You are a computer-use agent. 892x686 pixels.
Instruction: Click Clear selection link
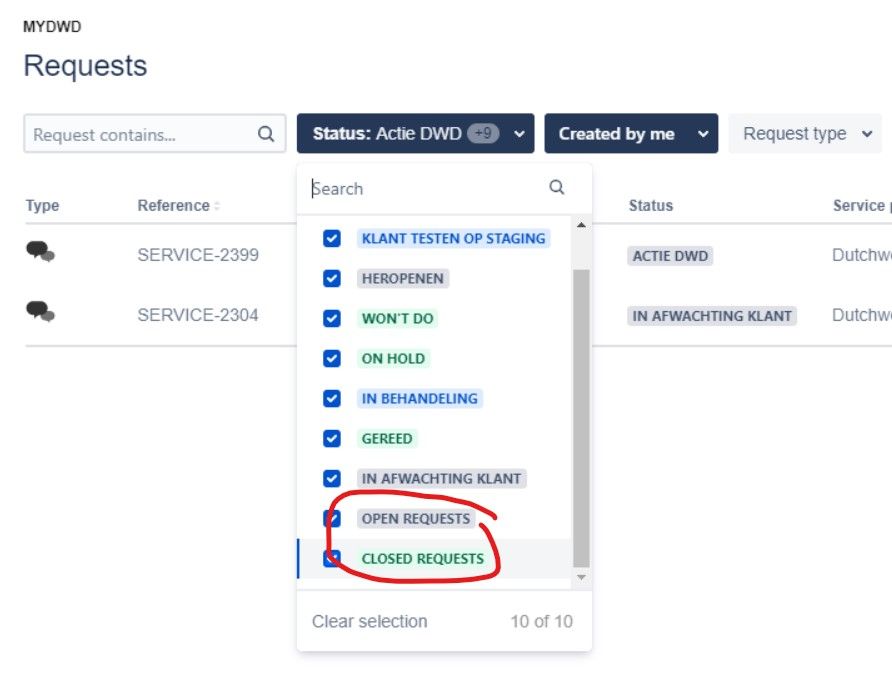pyautogui.click(x=369, y=621)
